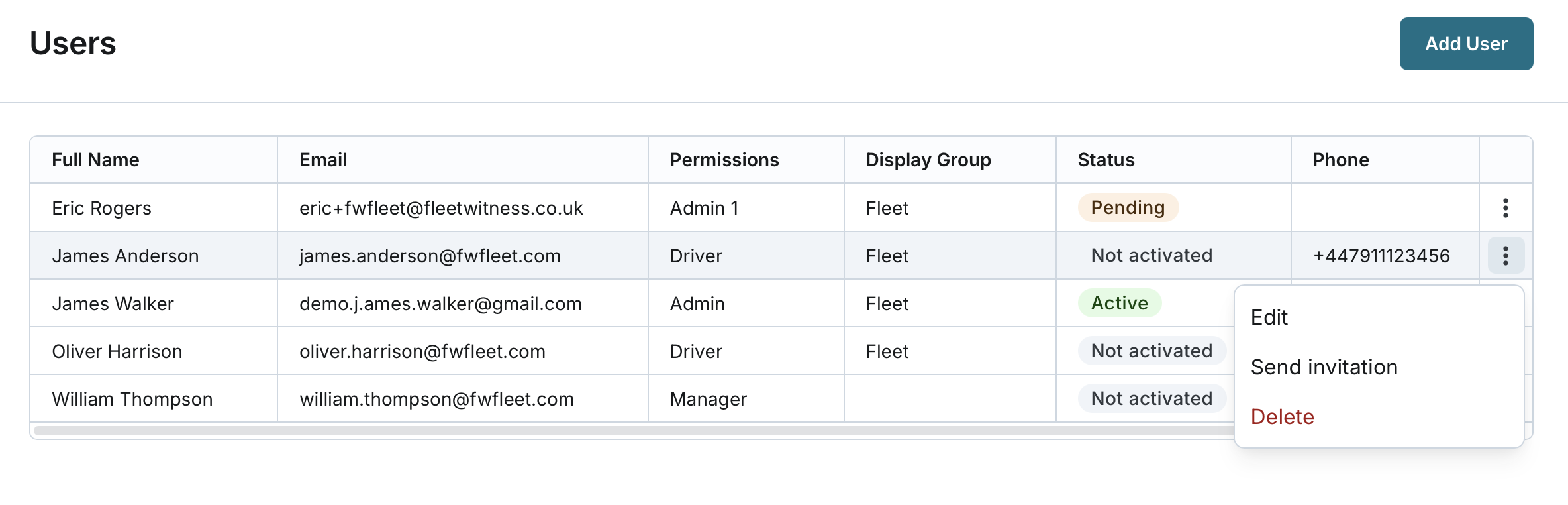Click William Thompson's Manager permission cell
Viewport: 1568px width, 505px height.
(708, 399)
